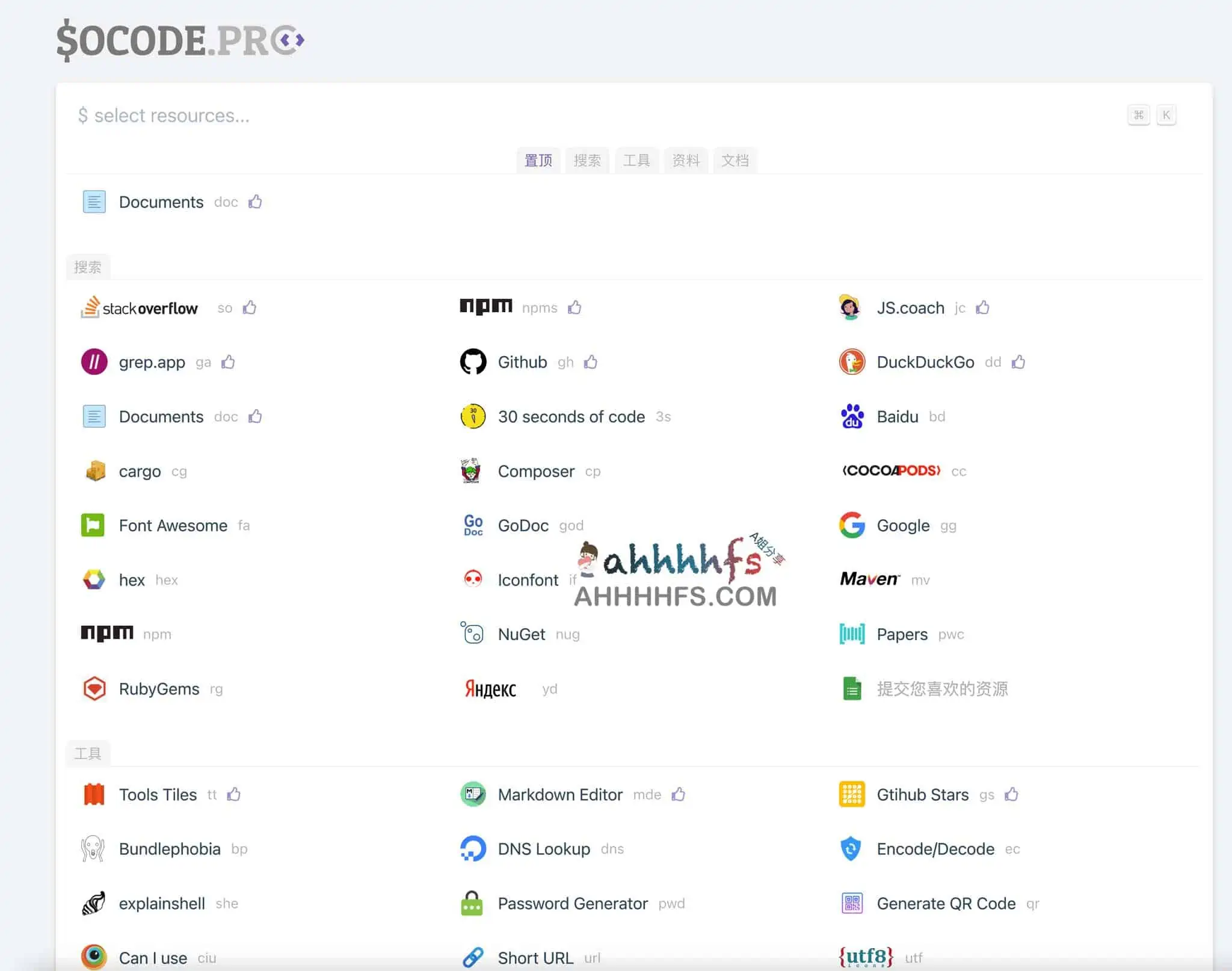Click the keyboard shortcut hint ⌘K
The image size is (1232, 971).
point(1152,113)
